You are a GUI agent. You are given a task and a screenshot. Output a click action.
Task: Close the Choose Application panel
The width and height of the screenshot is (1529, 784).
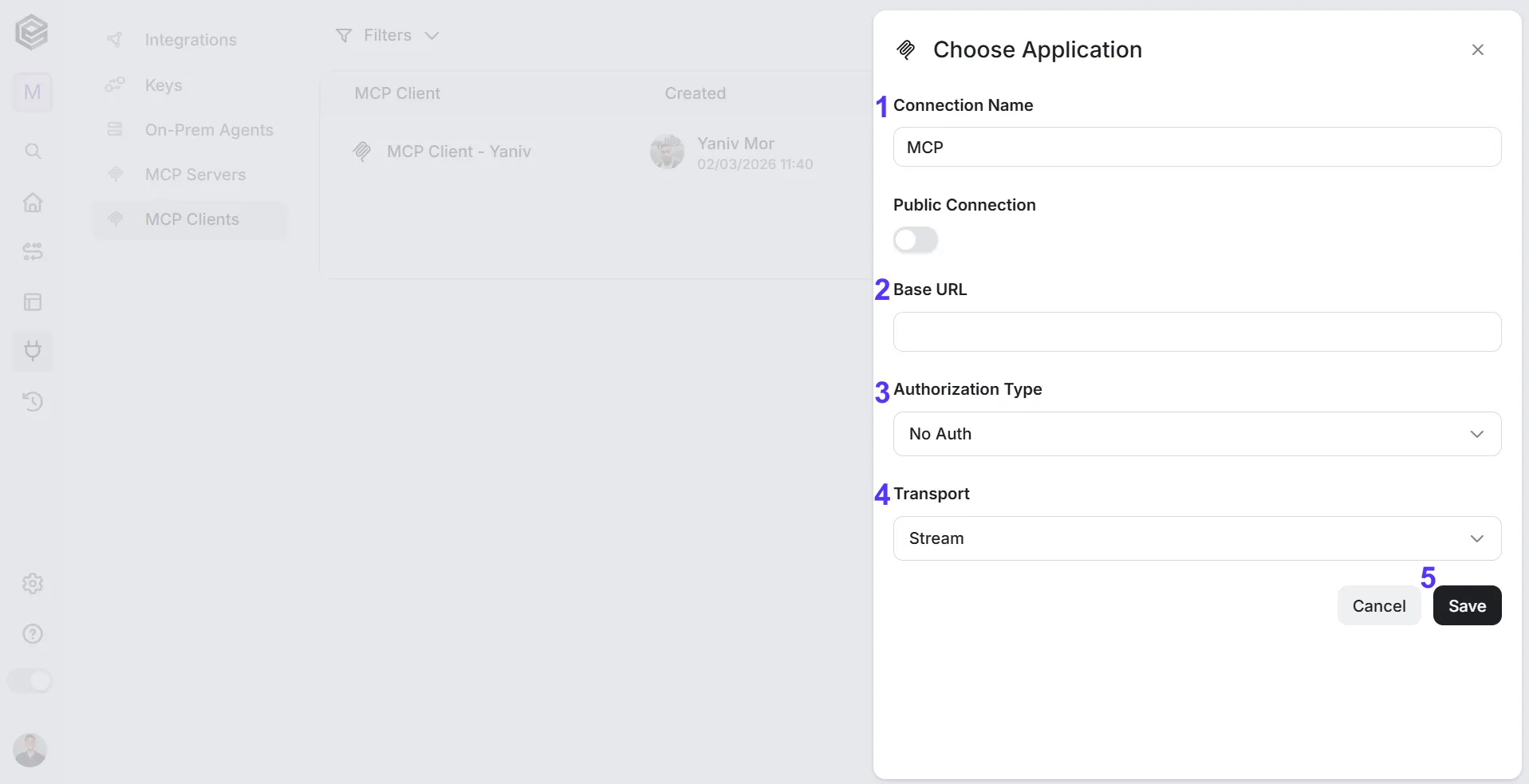[1478, 49]
